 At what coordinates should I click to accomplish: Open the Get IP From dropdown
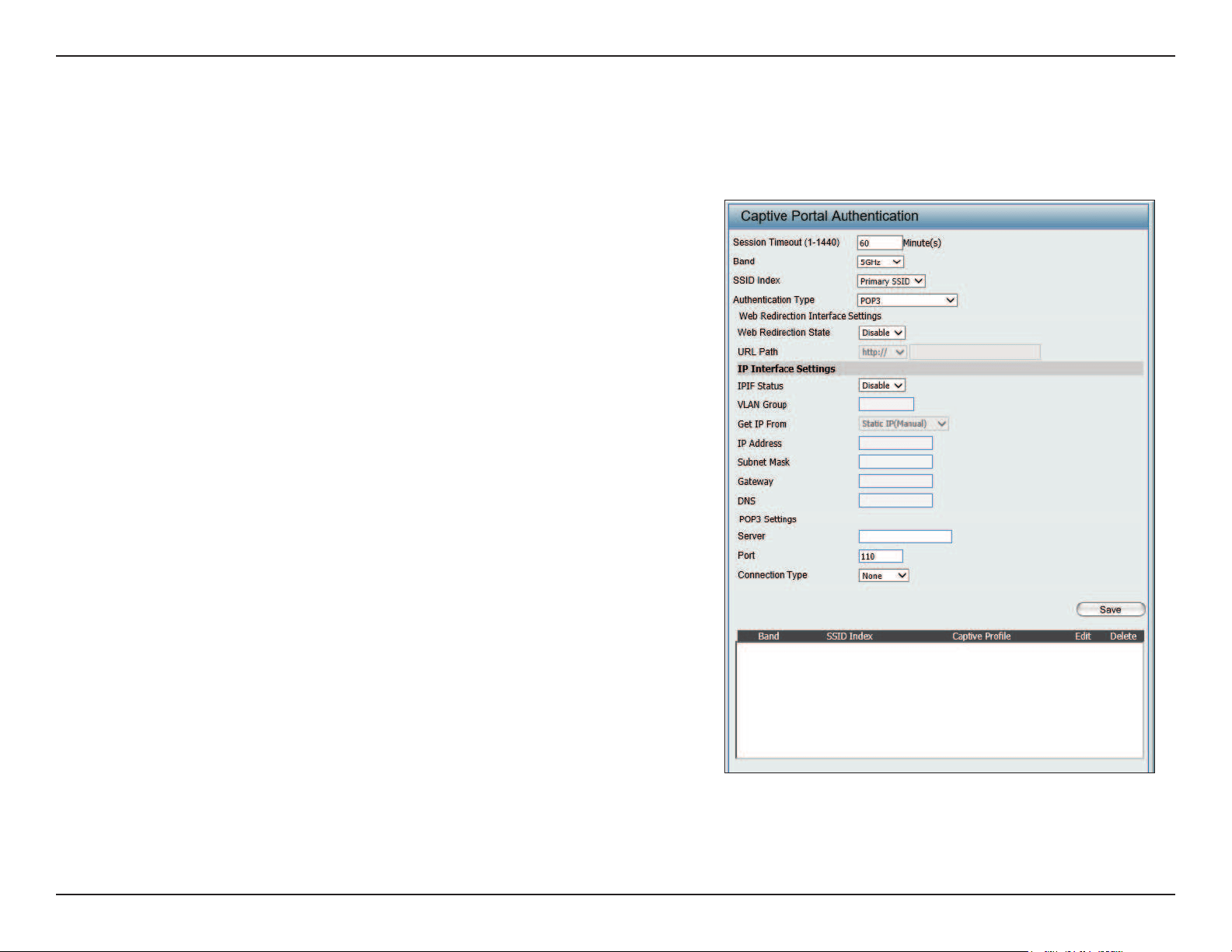pos(904,424)
